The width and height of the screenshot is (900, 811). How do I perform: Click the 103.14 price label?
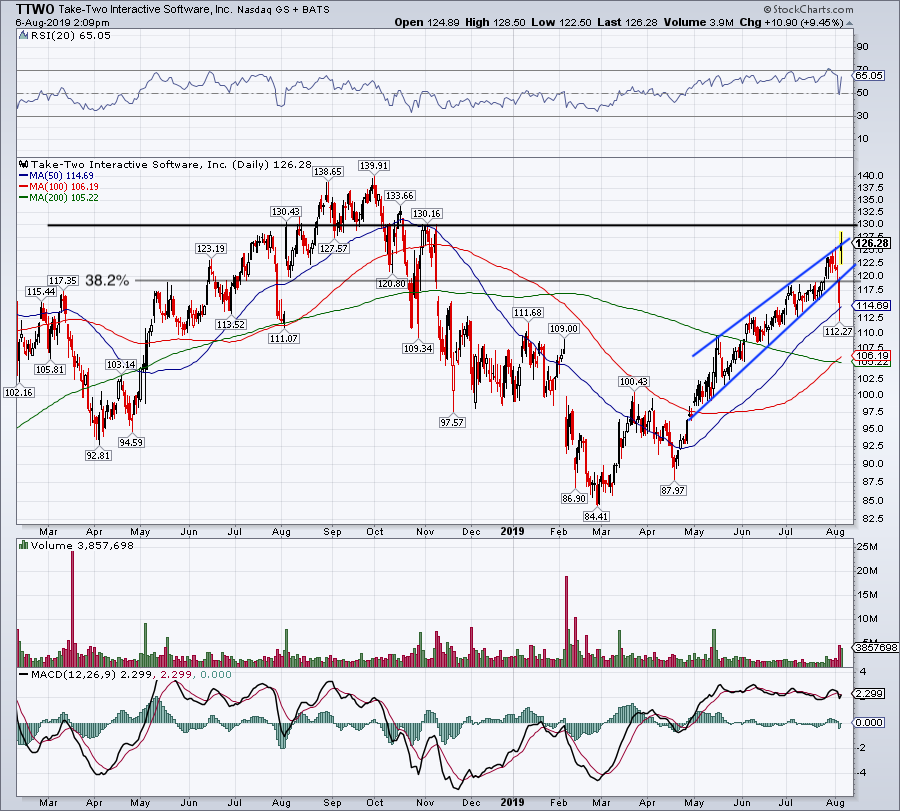[x=121, y=365]
